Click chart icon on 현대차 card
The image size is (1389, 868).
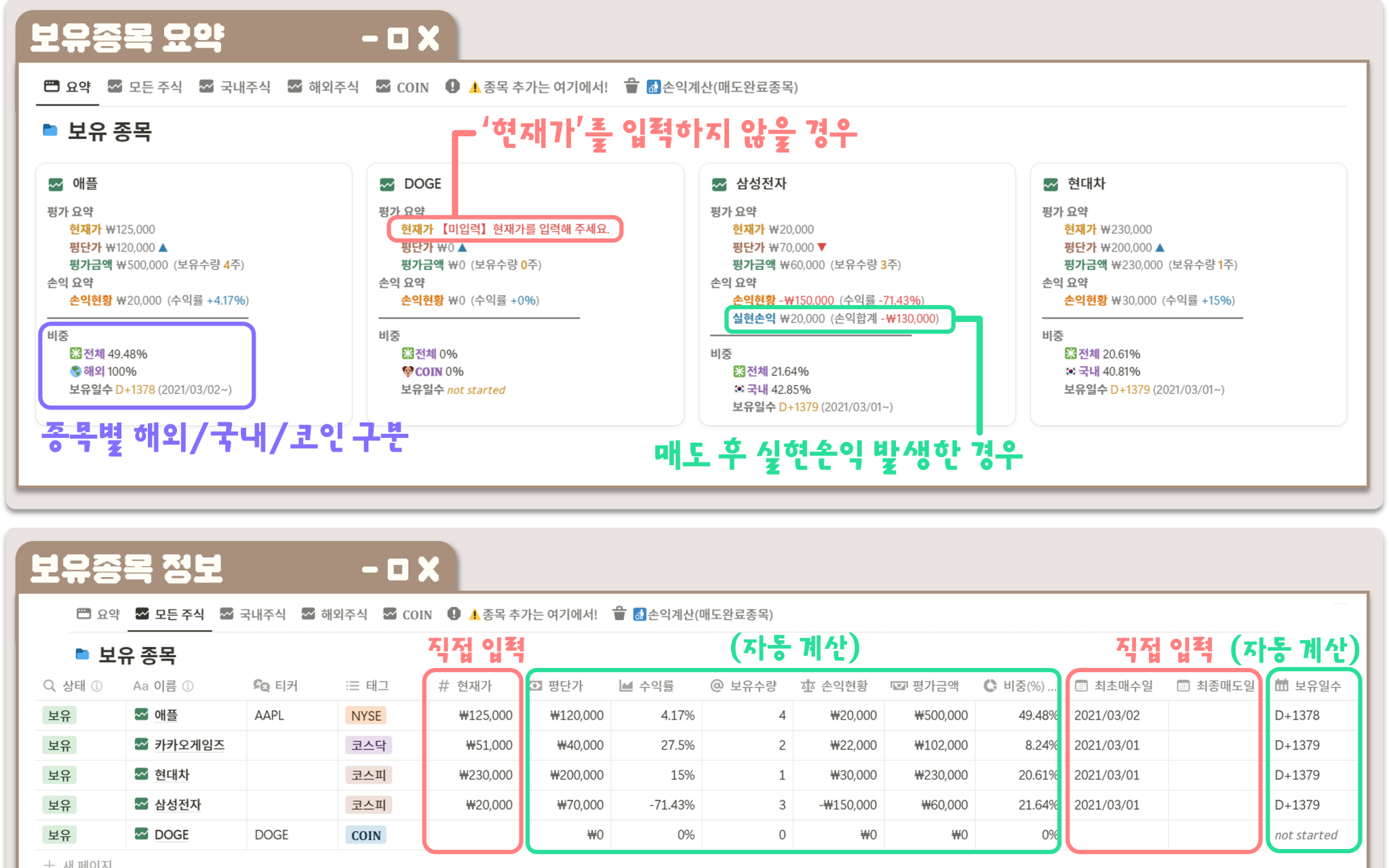[1051, 184]
